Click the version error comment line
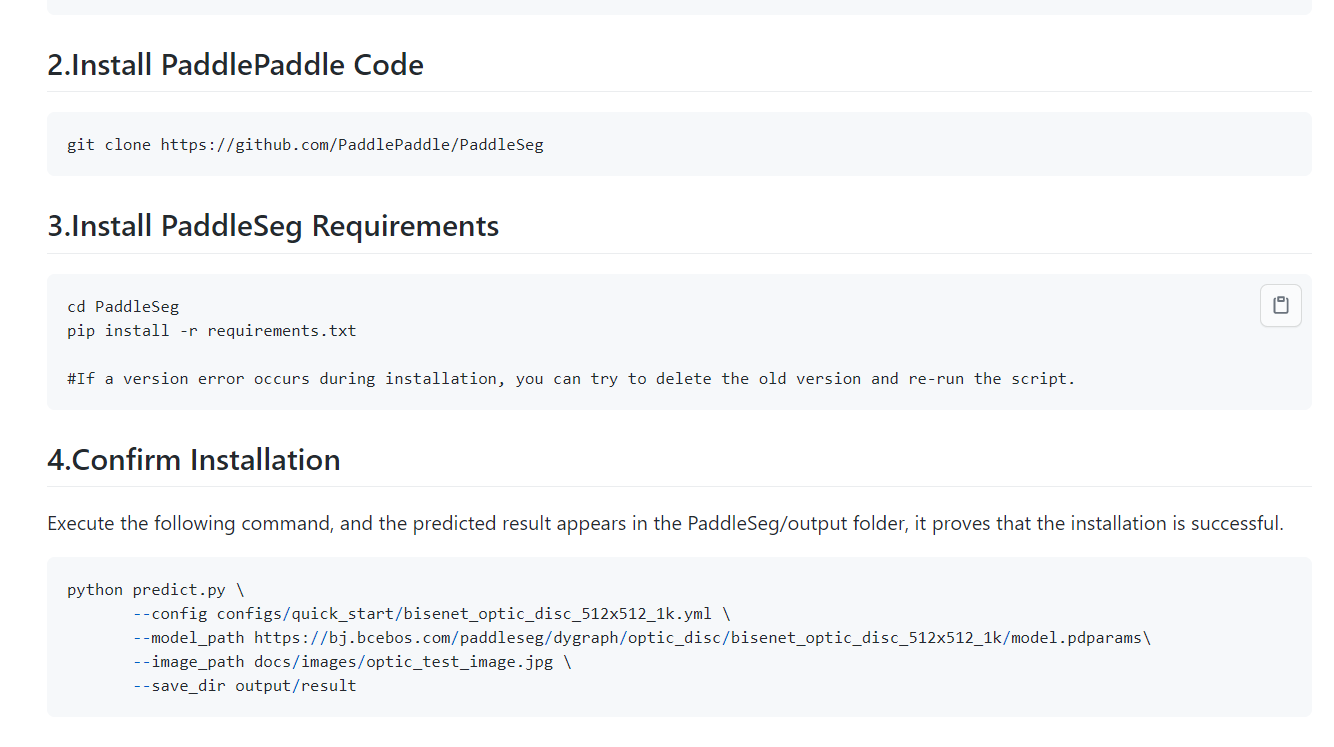 [x=571, y=379]
